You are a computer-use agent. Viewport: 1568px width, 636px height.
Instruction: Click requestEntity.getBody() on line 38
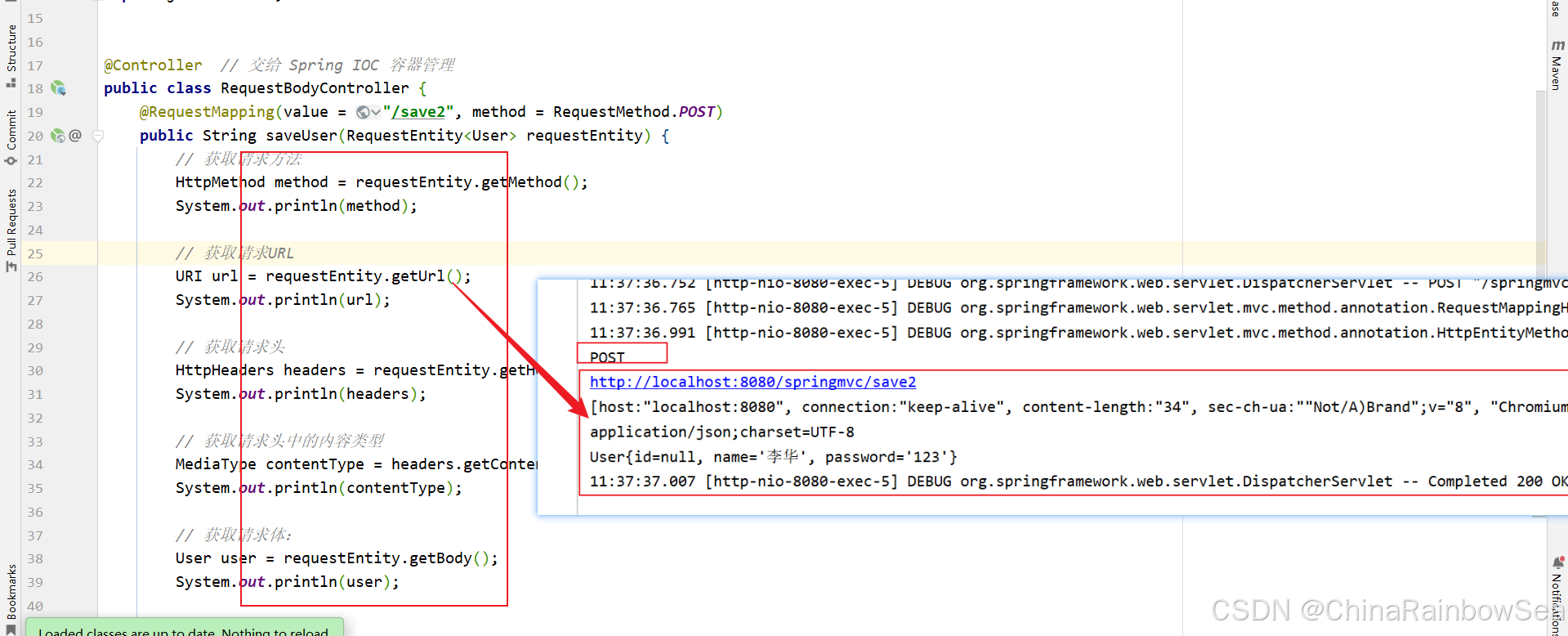coord(386,558)
